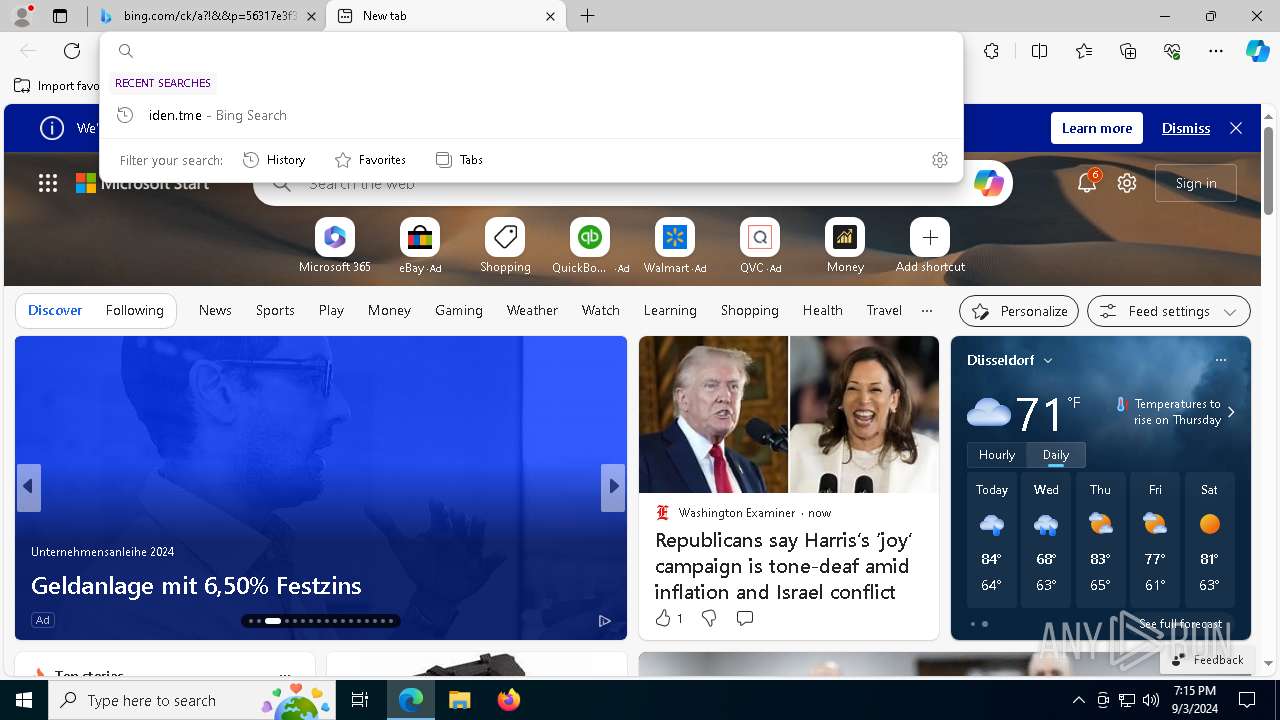Select the Discover feed tab
The height and width of the screenshot is (720, 1280).
[x=55, y=311]
